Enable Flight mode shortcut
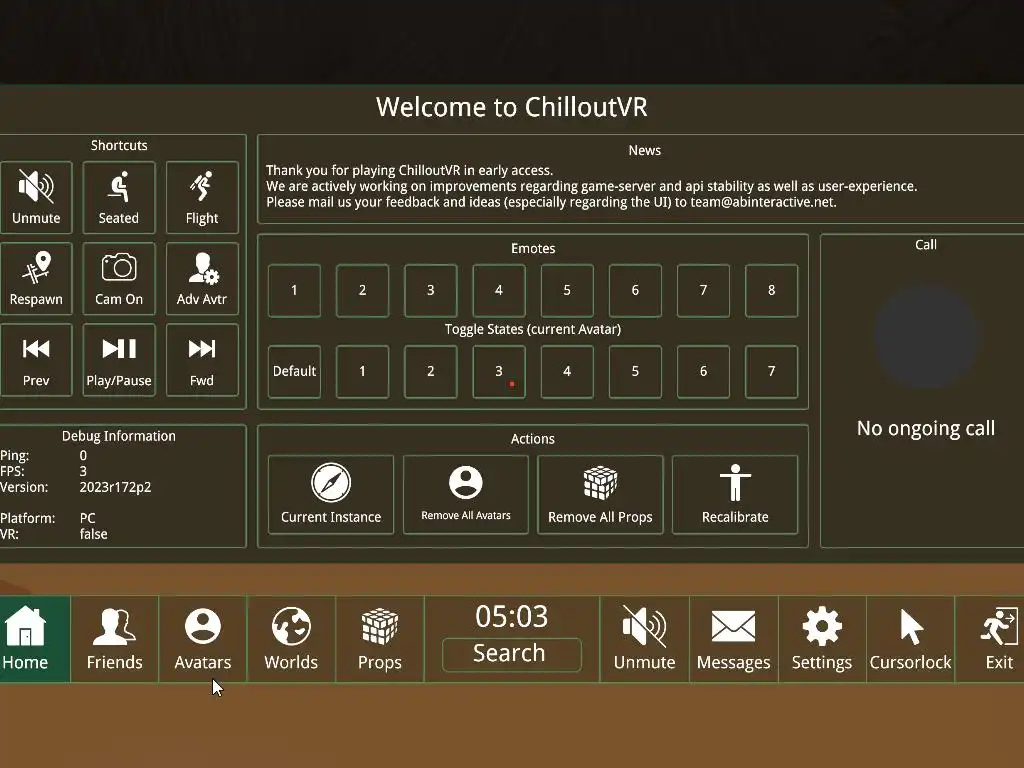This screenshot has height=768, width=1024. pos(202,197)
